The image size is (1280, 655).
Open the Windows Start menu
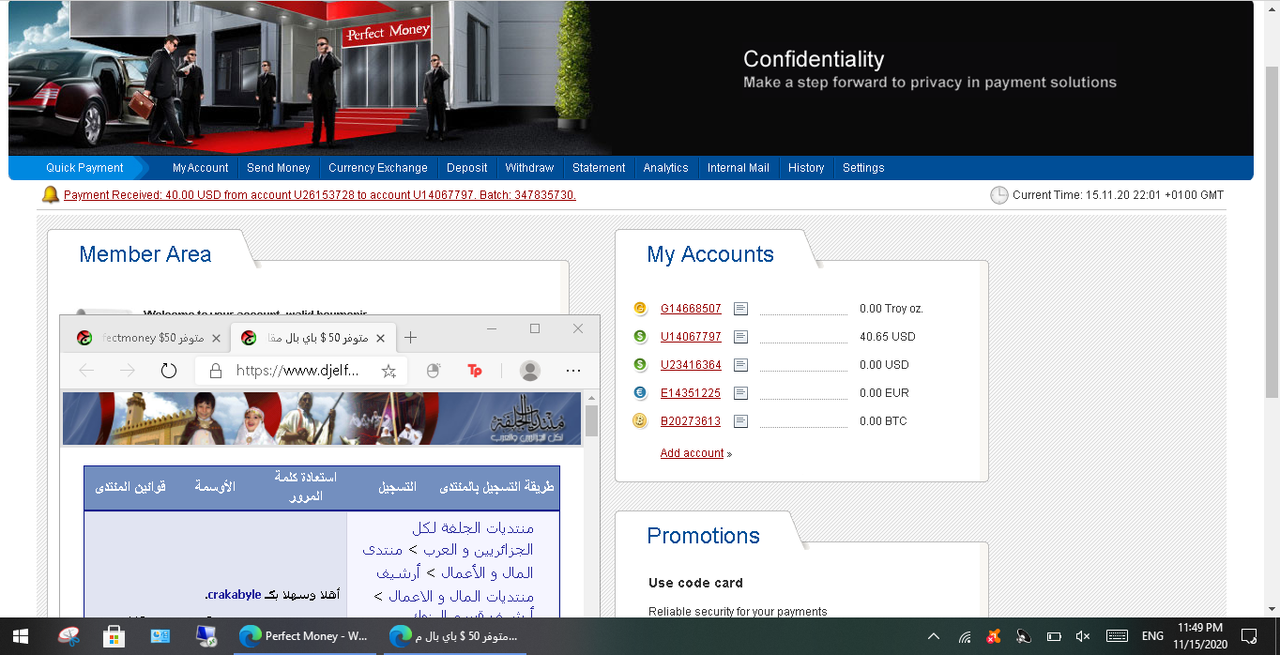pyautogui.click(x=21, y=636)
